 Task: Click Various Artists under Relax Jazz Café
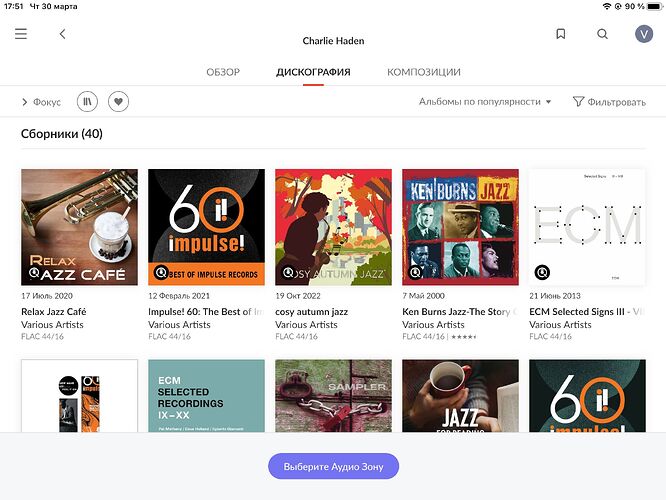(52, 325)
